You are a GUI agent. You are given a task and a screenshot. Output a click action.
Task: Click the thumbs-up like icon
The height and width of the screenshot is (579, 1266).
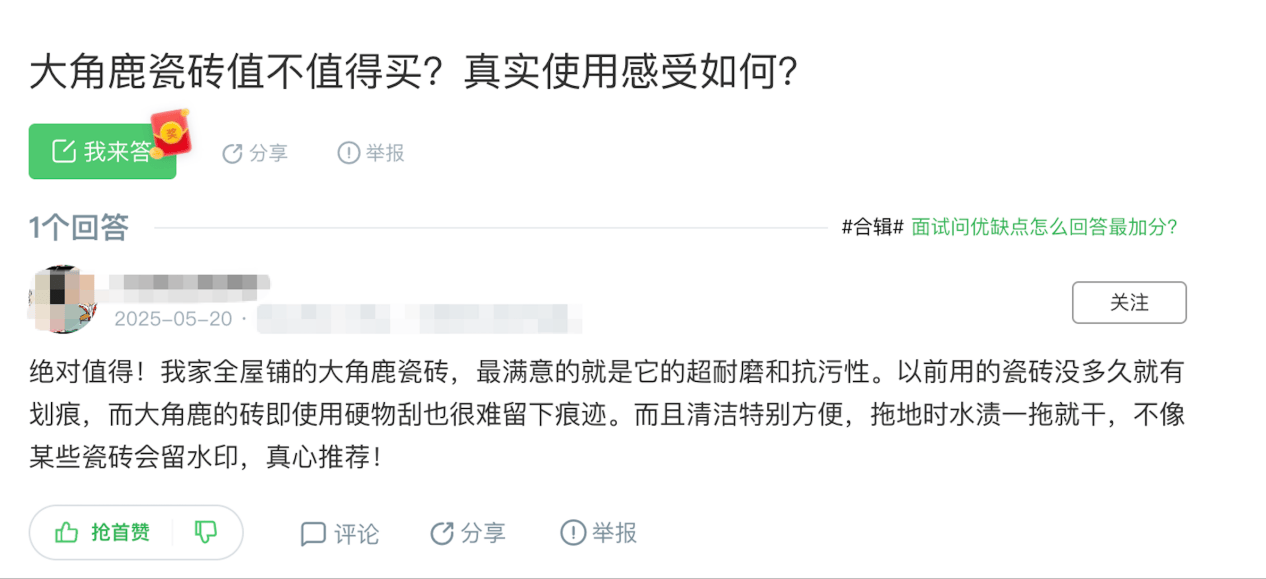(x=67, y=532)
